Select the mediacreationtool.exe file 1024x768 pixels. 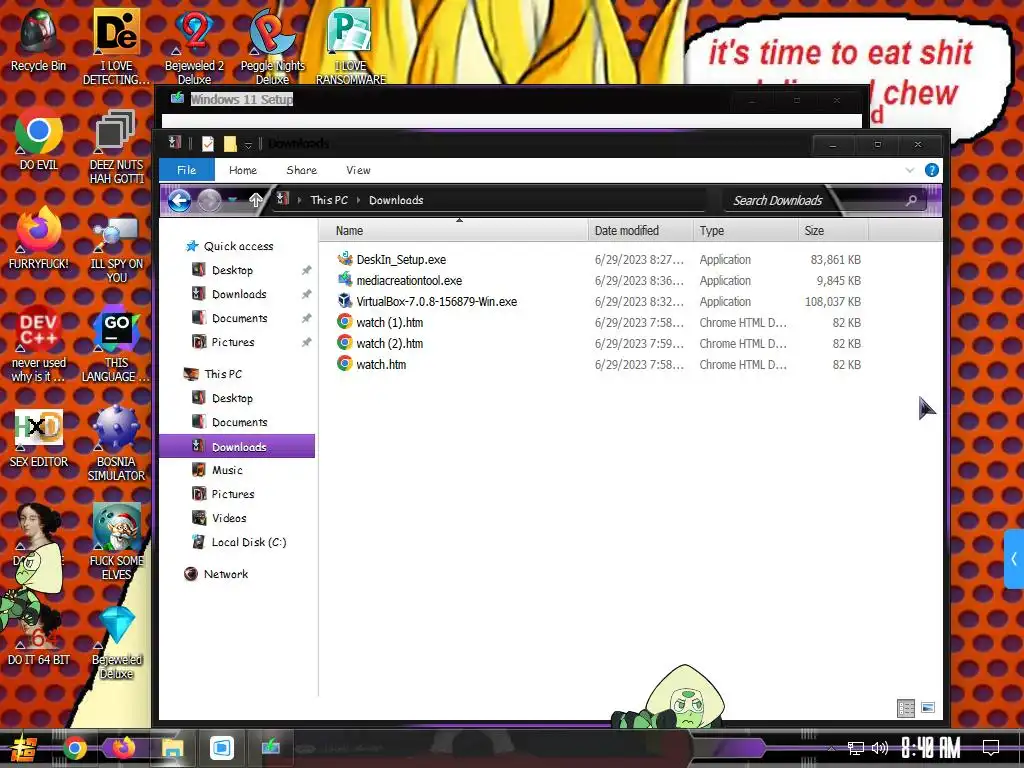coord(409,281)
